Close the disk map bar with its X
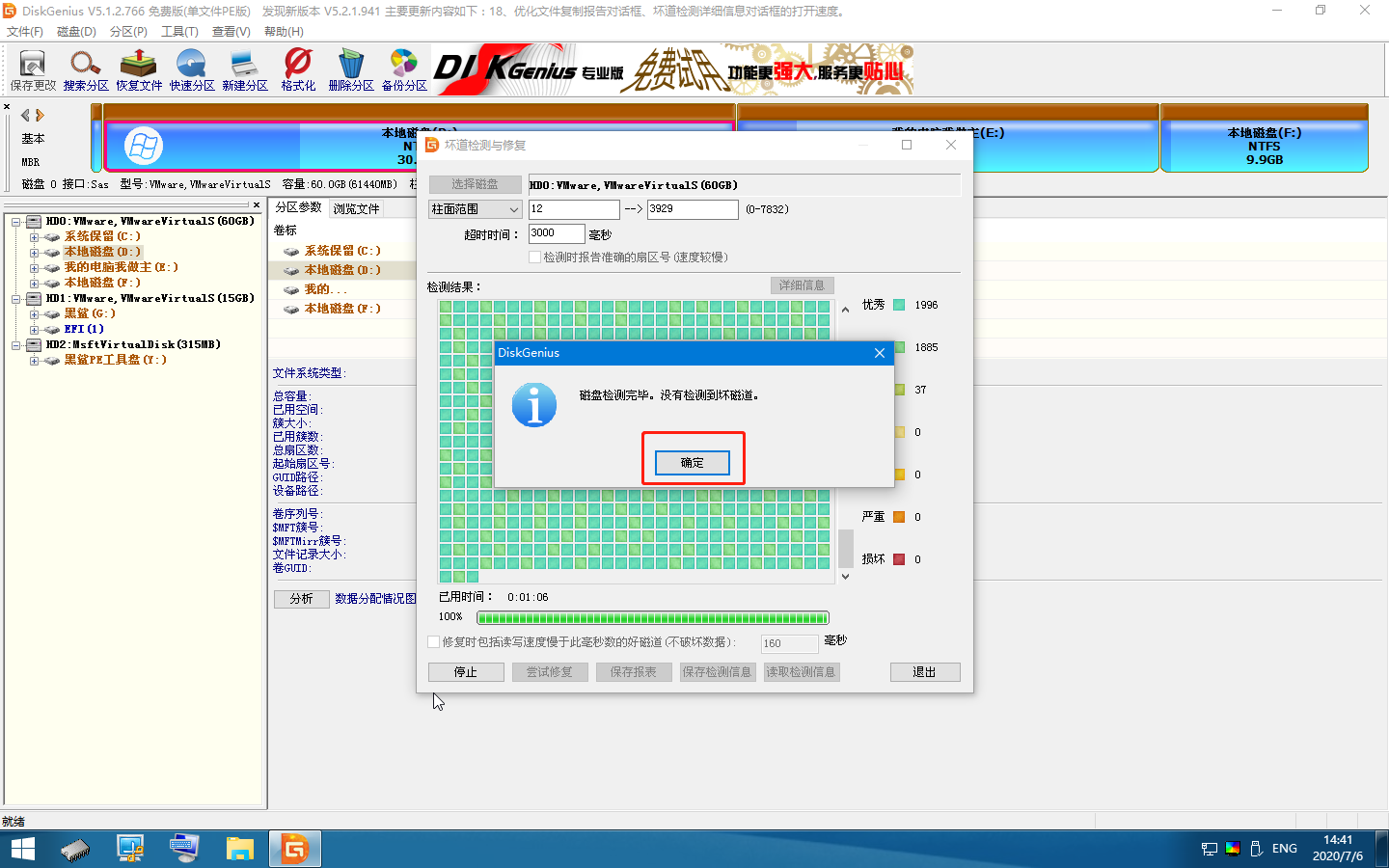Screen dimensions: 1389x868 coord(7,107)
